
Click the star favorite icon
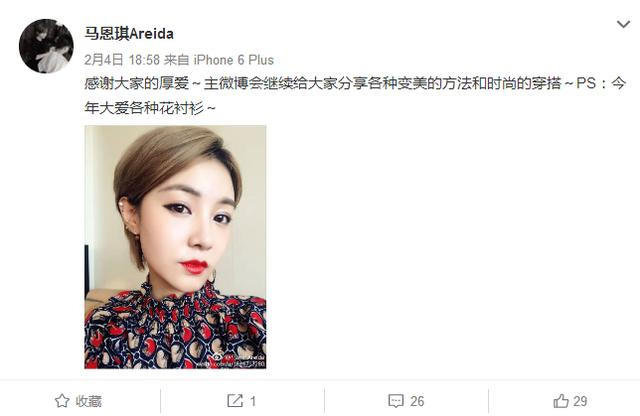click(62, 401)
